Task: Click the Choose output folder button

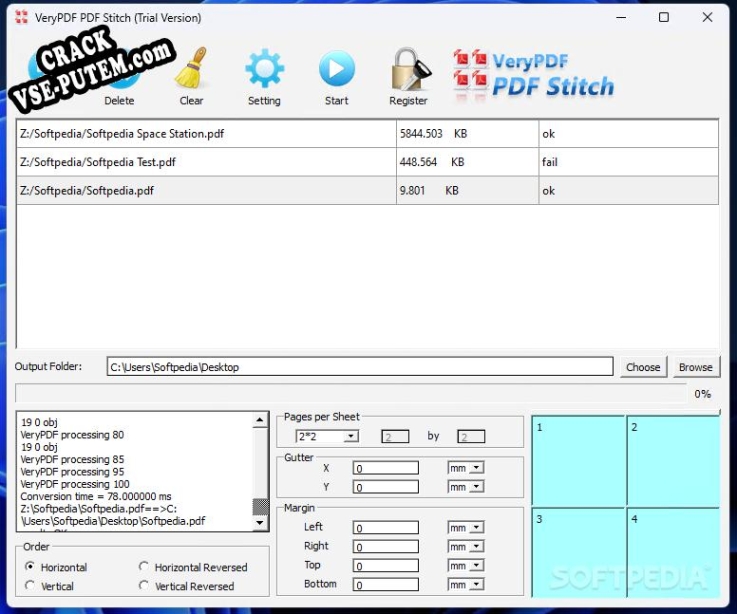Action: [643, 367]
